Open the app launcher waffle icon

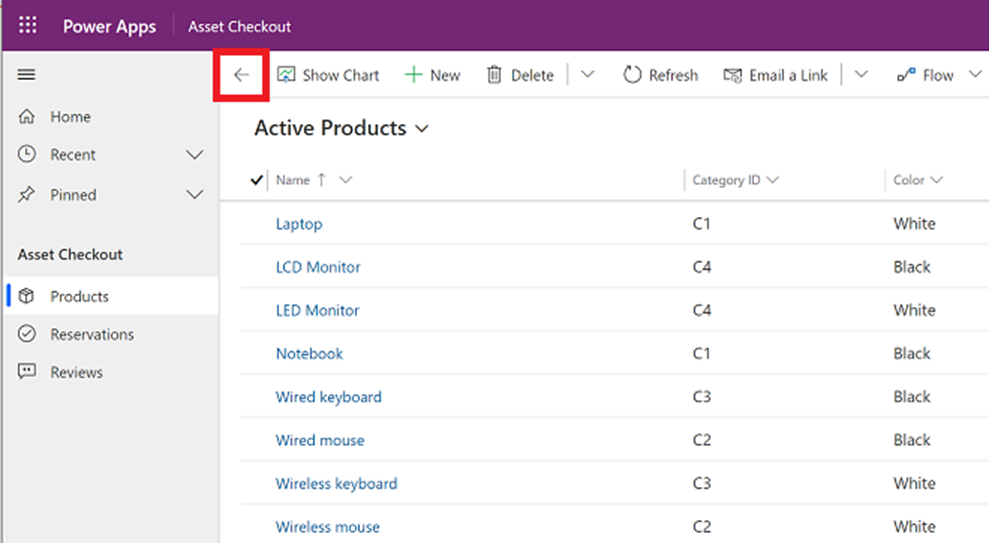(27, 26)
